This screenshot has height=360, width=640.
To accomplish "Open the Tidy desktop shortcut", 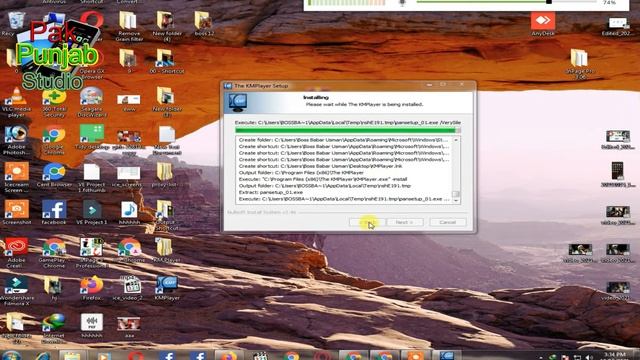I will coord(92,137).
